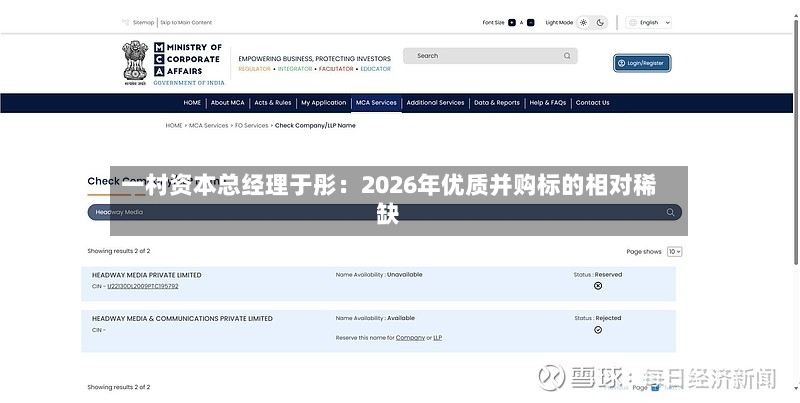Click the Ministry of Corporate Affairs logo text
The width and height of the screenshot is (800, 403).
point(188,63)
